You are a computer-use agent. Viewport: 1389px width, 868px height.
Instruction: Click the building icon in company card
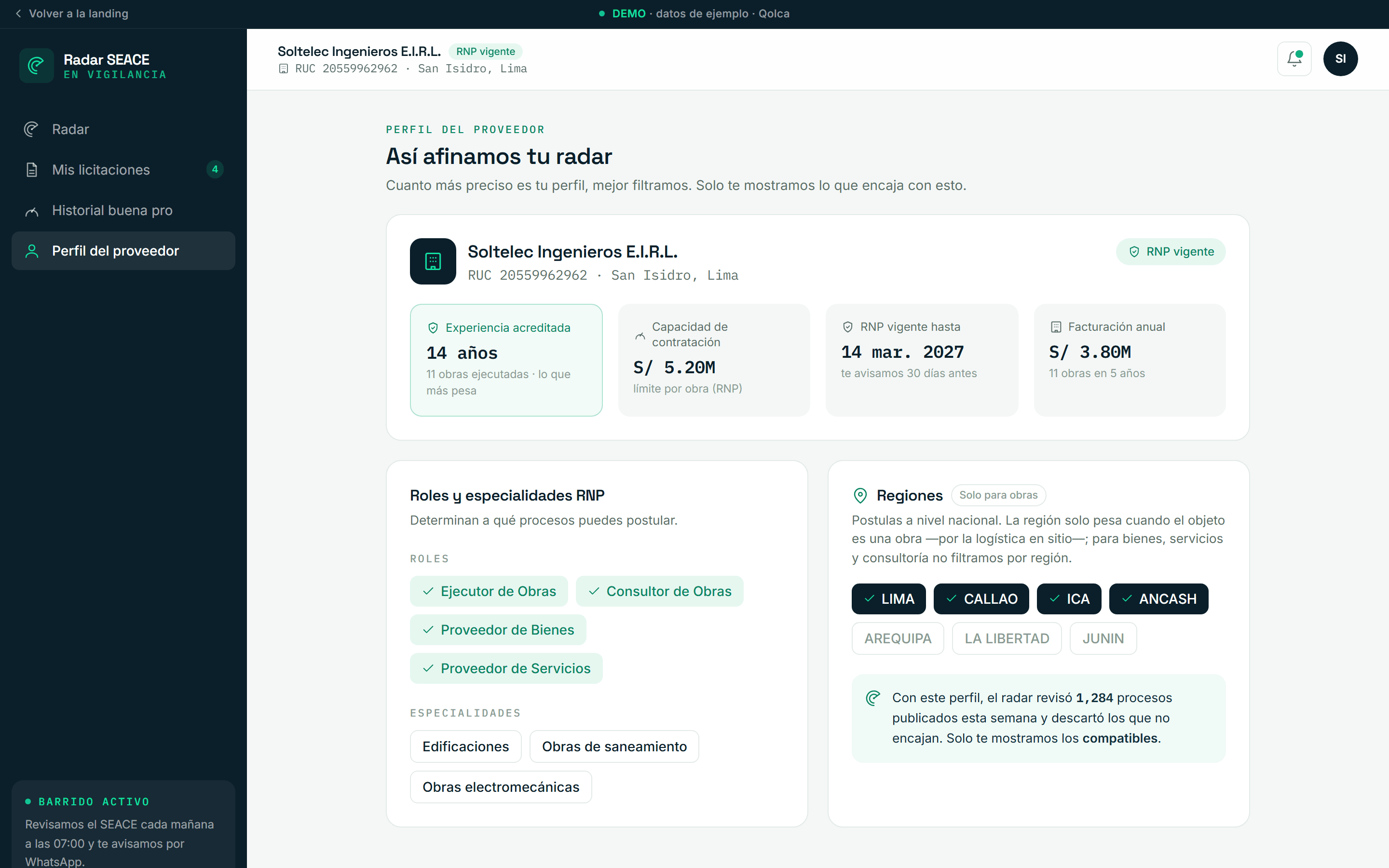(433, 261)
